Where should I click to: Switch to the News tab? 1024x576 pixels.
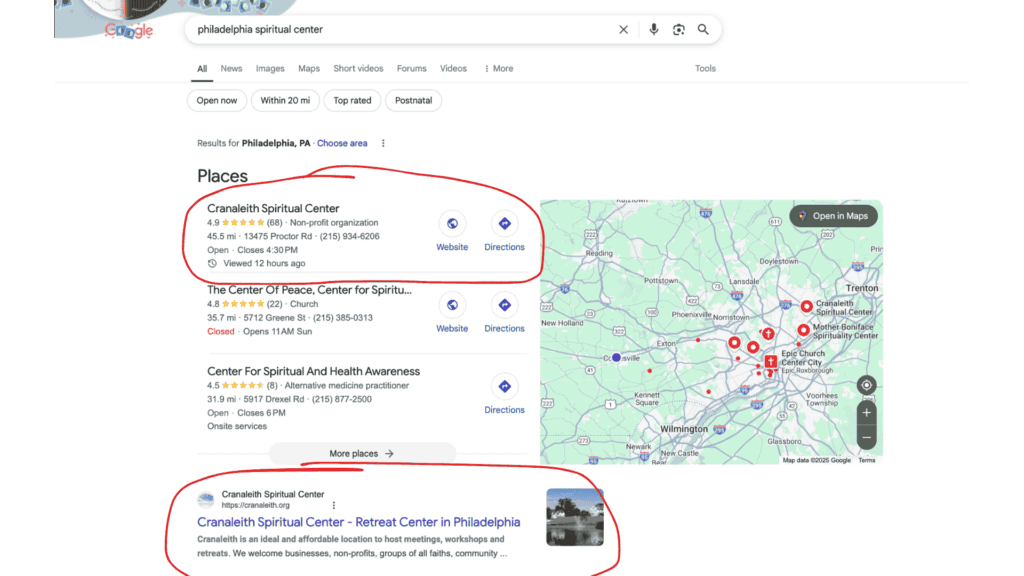coord(231,69)
